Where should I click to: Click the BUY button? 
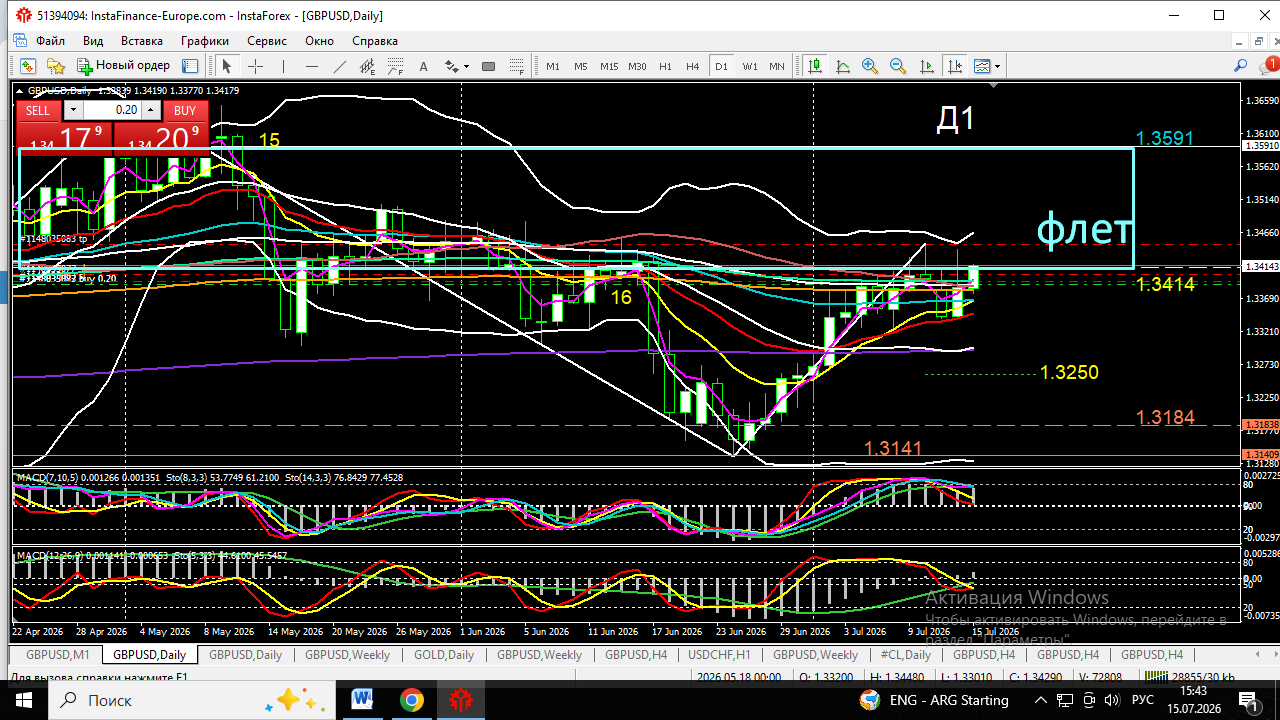pos(184,110)
